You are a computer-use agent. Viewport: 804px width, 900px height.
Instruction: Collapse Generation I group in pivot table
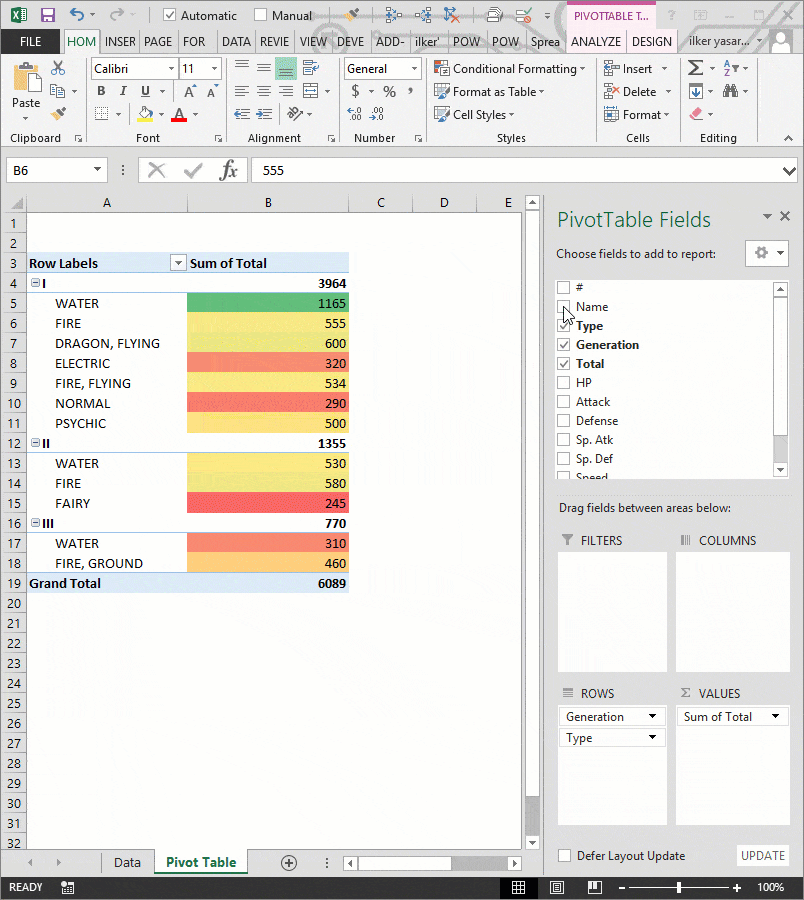(x=37, y=283)
